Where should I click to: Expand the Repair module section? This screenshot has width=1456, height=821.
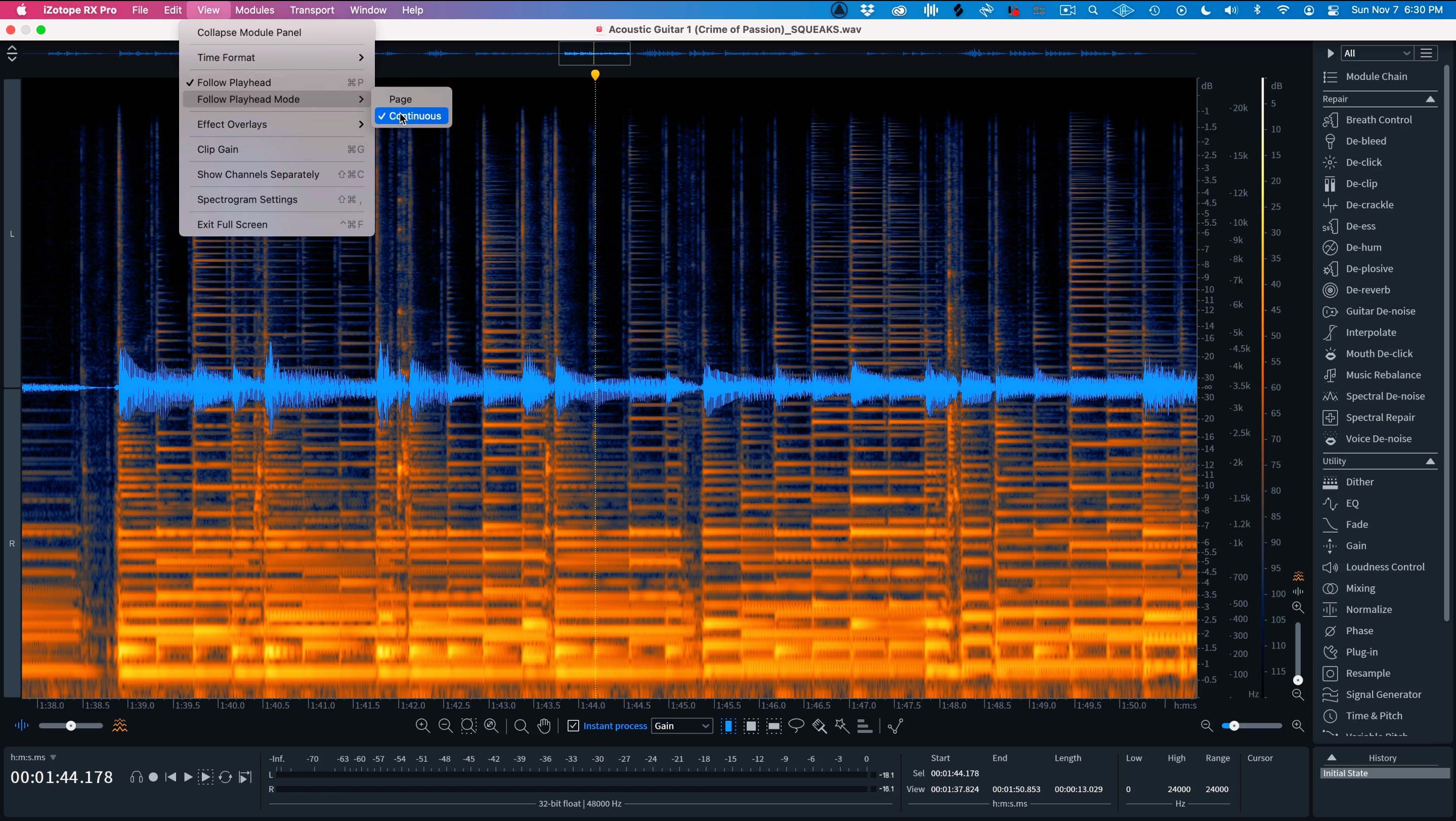pyautogui.click(x=1431, y=98)
